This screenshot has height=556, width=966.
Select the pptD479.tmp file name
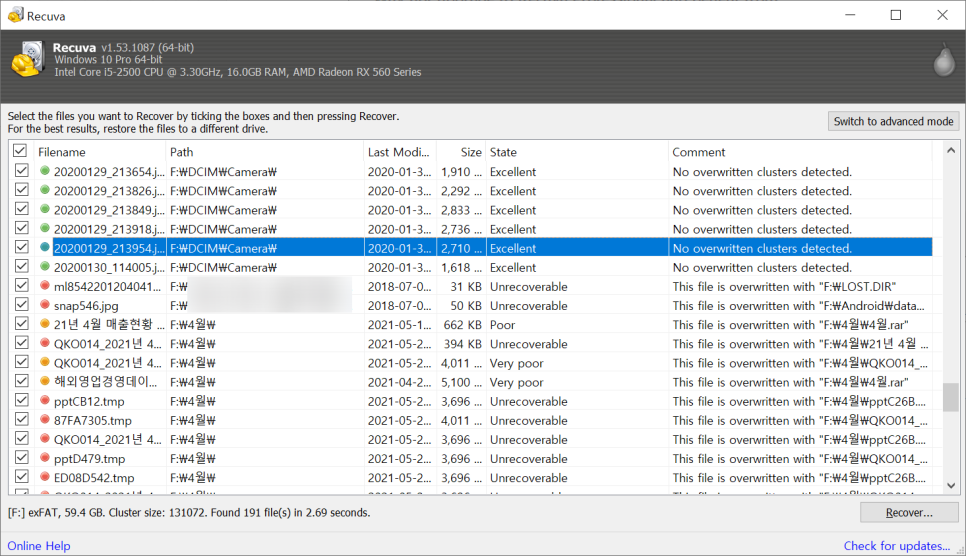click(x=89, y=459)
